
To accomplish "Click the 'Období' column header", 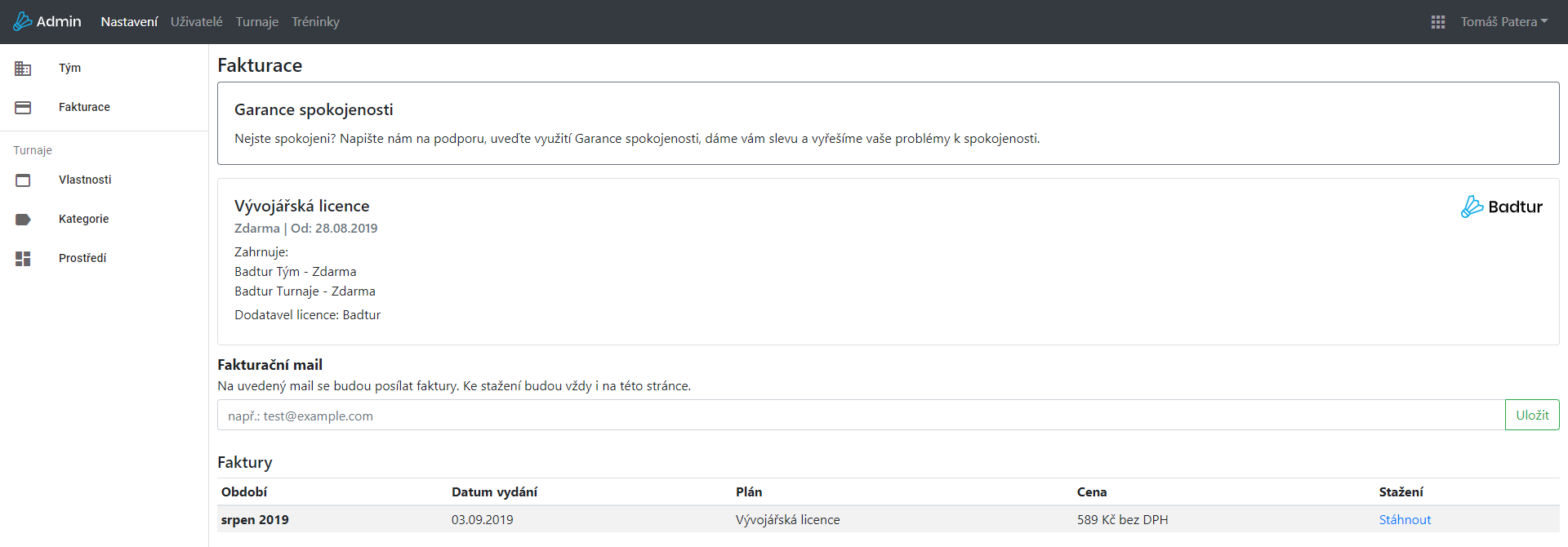I will tap(244, 491).
